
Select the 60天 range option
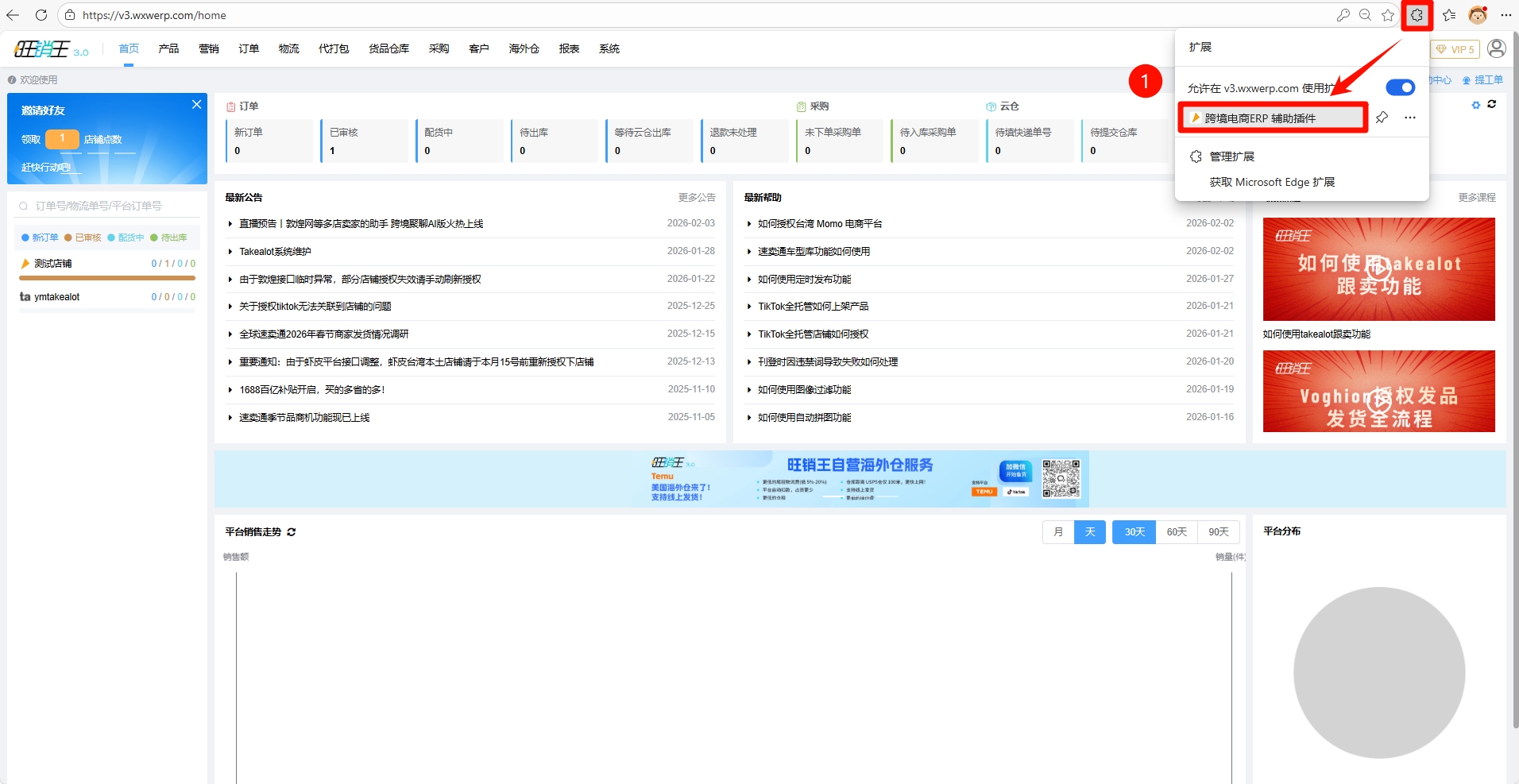tap(1176, 532)
